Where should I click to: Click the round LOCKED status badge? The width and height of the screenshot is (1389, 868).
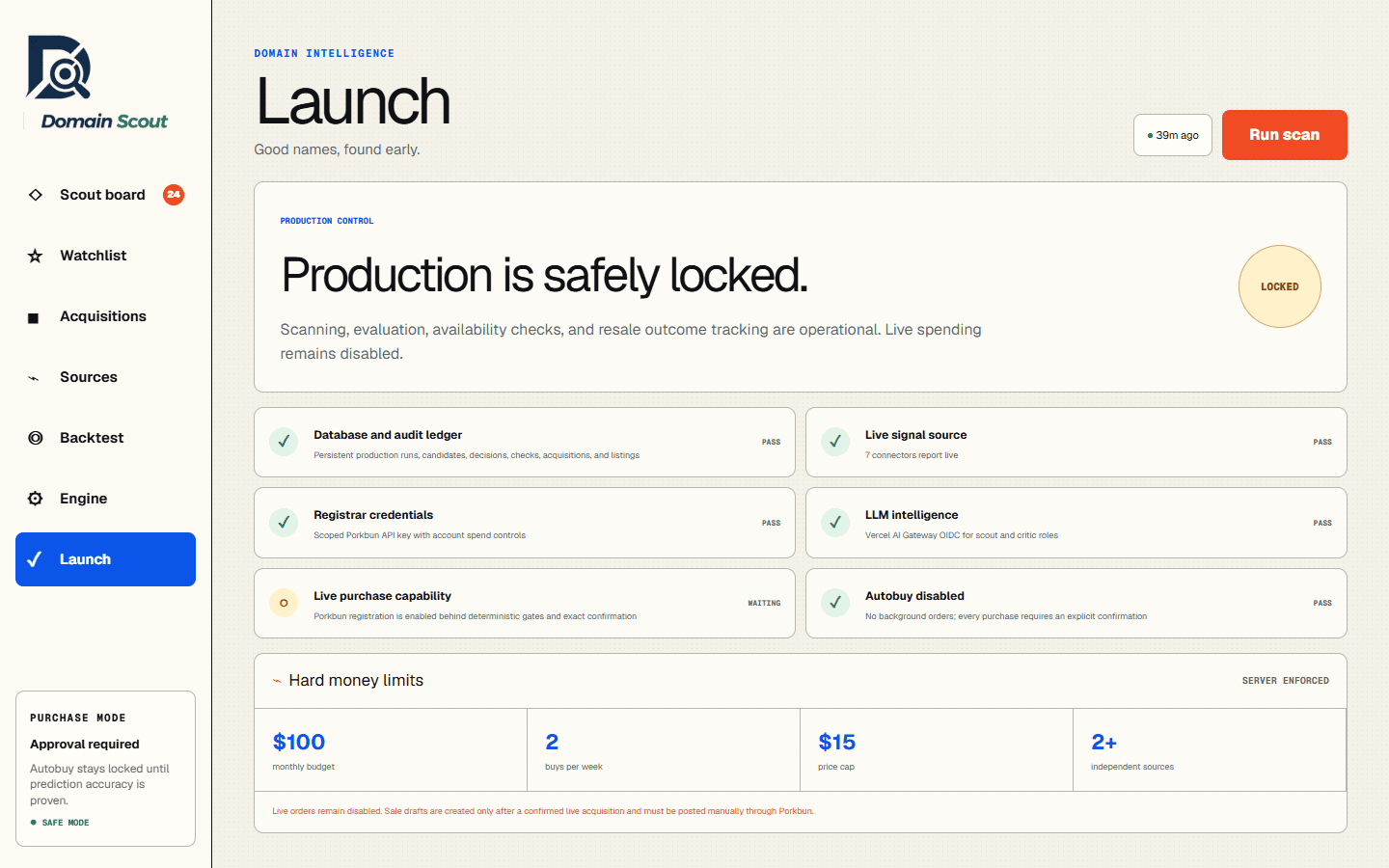coord(1280,286)
